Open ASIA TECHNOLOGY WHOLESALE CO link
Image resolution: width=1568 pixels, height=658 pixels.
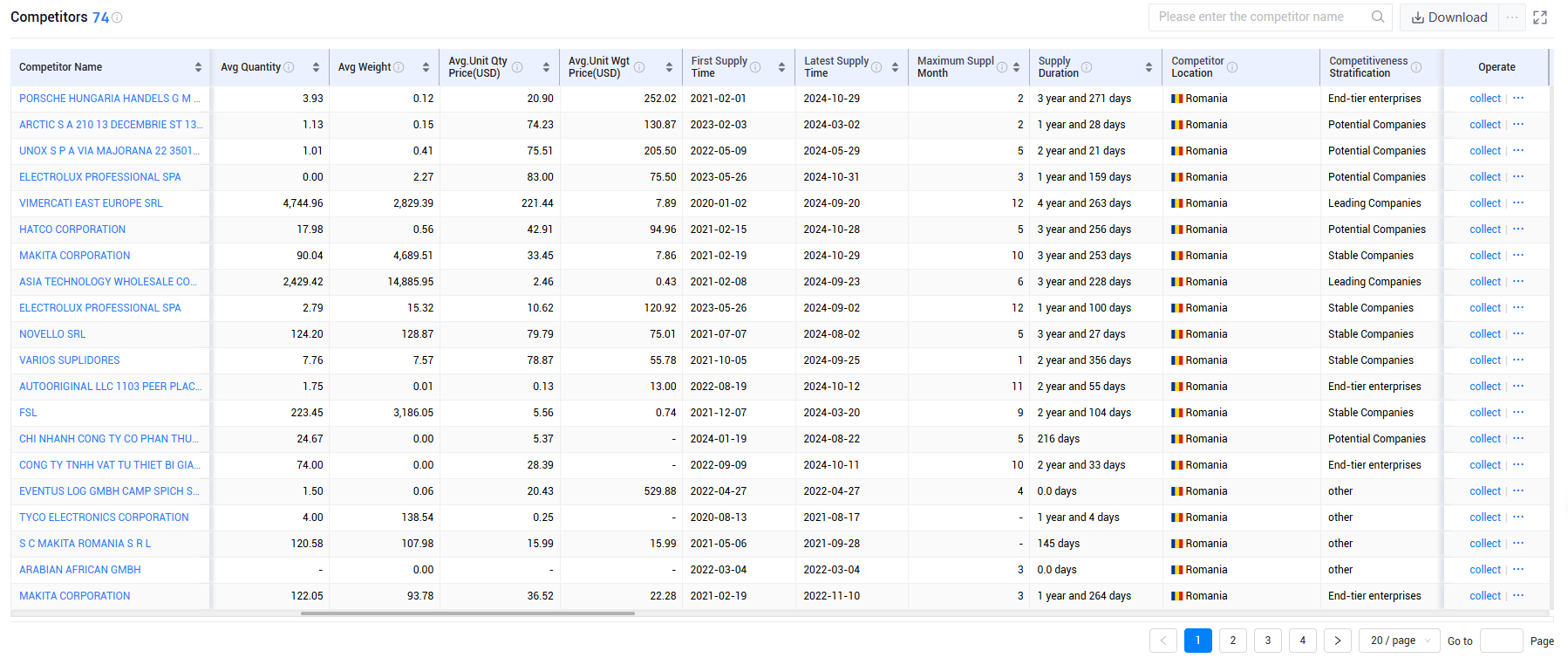coord(108,282)
